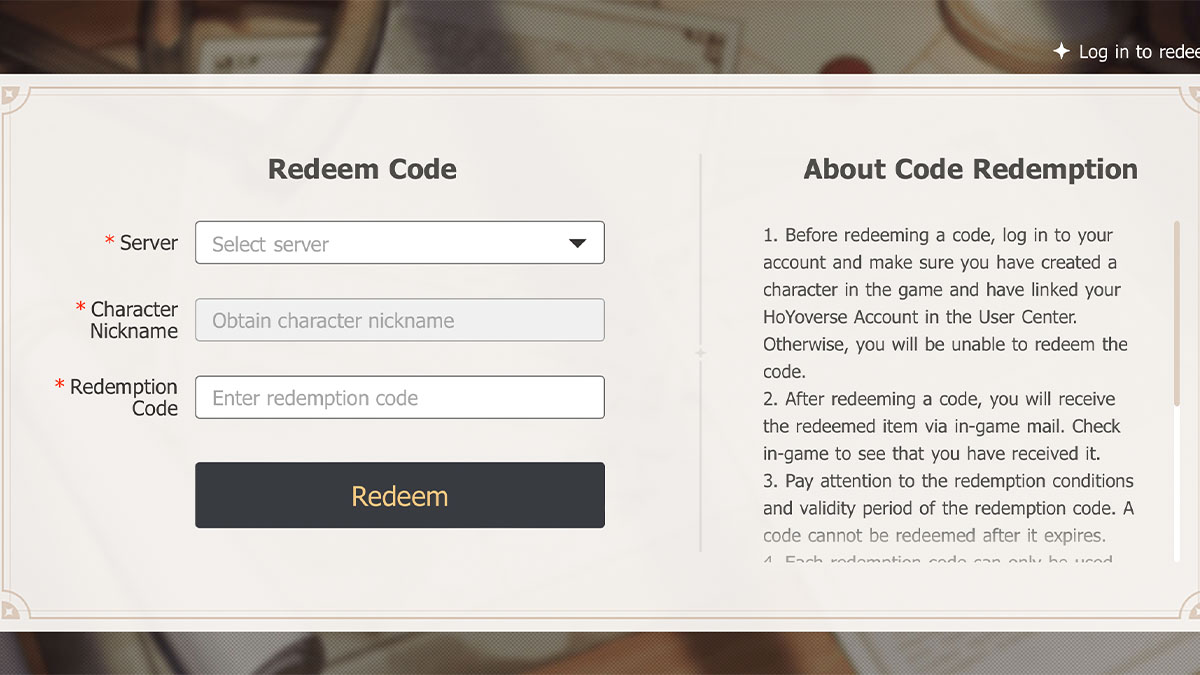Click the Server dropdown arrow icon
The image size is (1200, 675).
click(x=577, y=244)
